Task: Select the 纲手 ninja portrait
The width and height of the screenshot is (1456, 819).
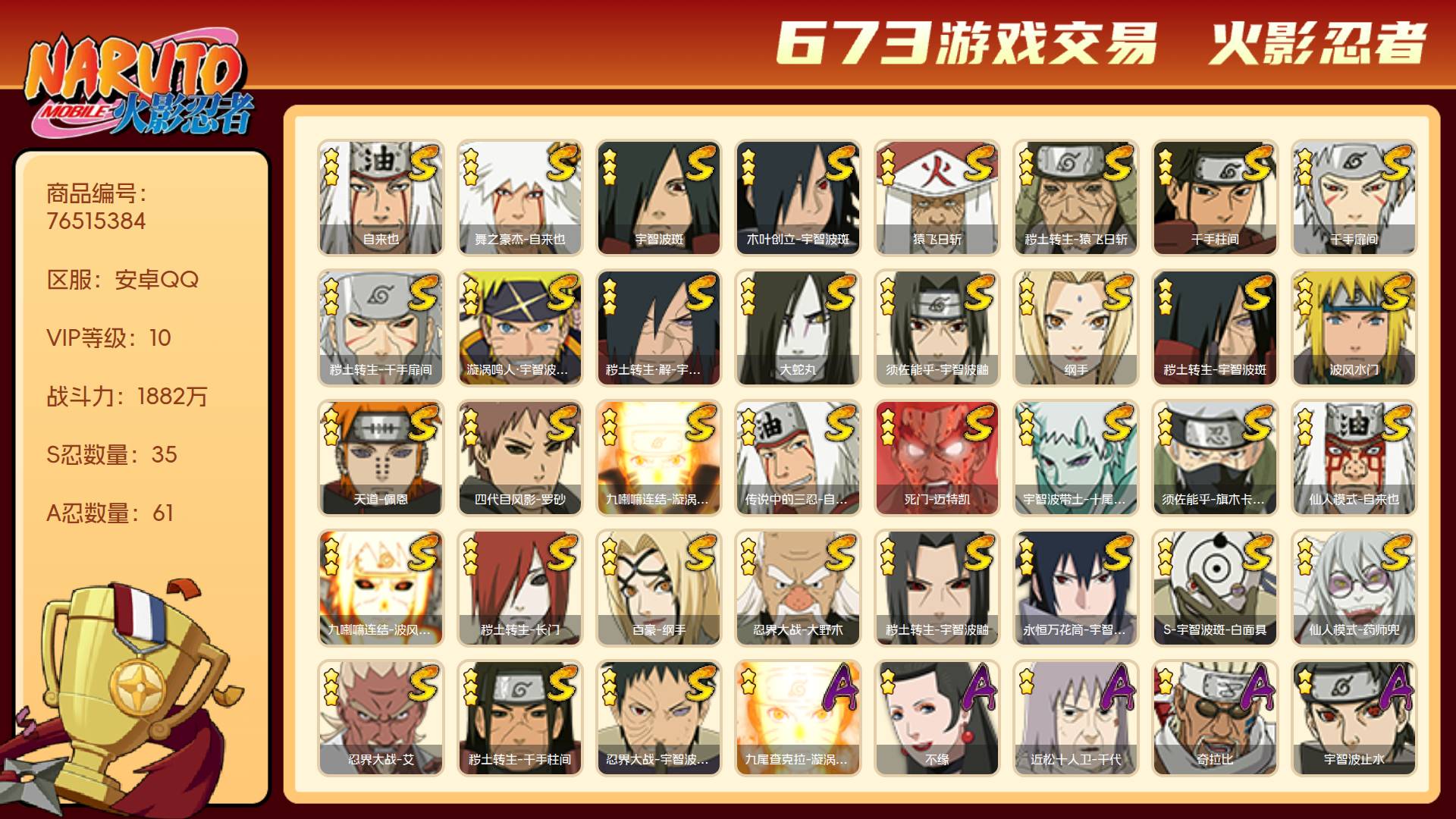Action: click(x=1075, y=328)
